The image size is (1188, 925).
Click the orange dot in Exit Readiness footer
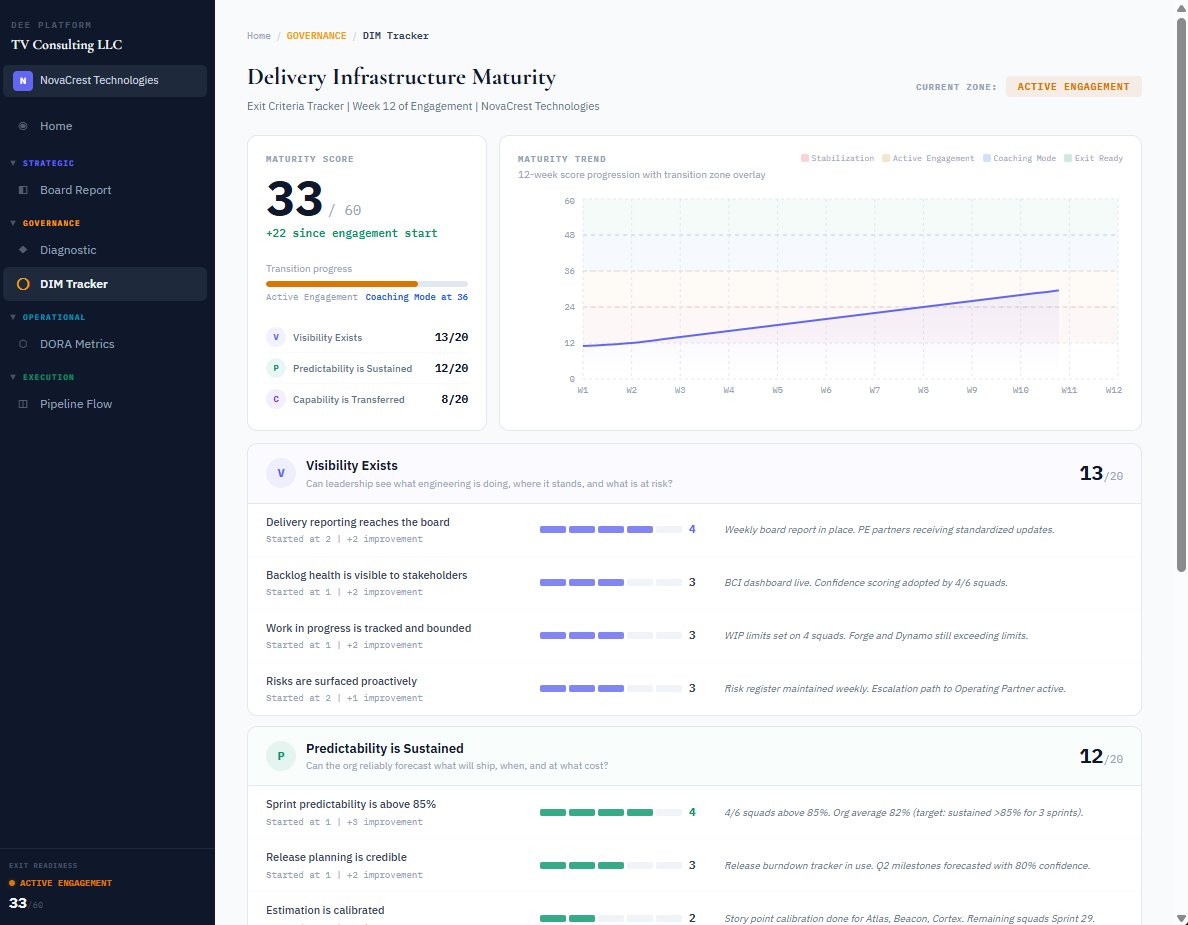(11, 883)
